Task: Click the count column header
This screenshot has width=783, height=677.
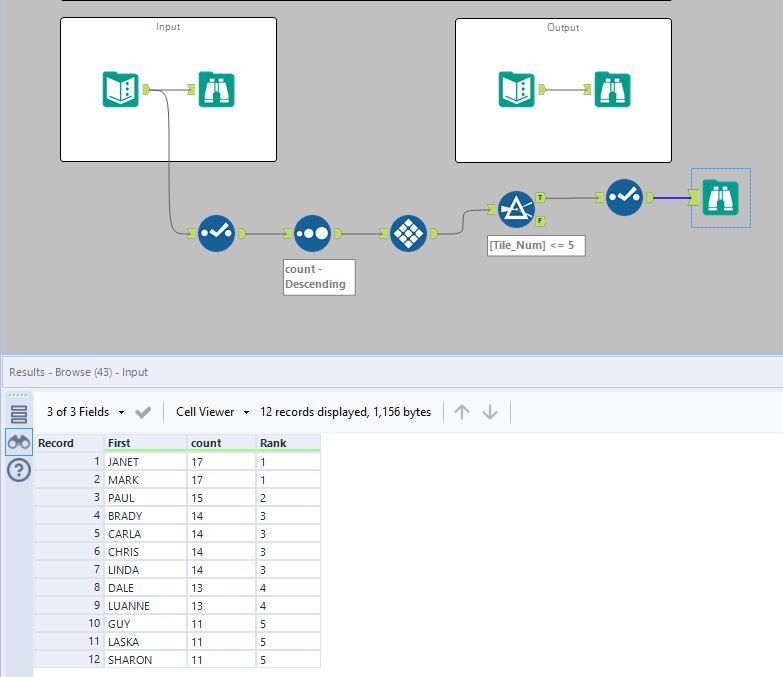Action: 221,443
